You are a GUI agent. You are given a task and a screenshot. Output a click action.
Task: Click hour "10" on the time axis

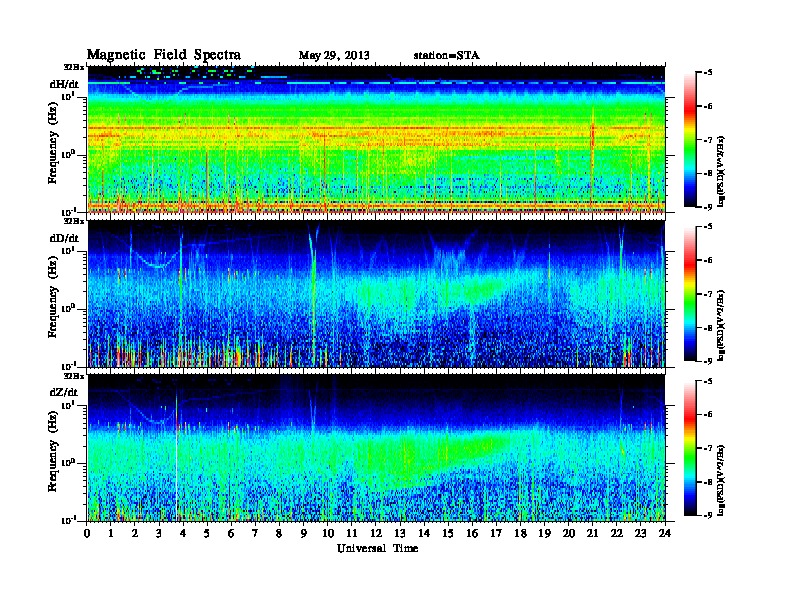click(328, 534)
